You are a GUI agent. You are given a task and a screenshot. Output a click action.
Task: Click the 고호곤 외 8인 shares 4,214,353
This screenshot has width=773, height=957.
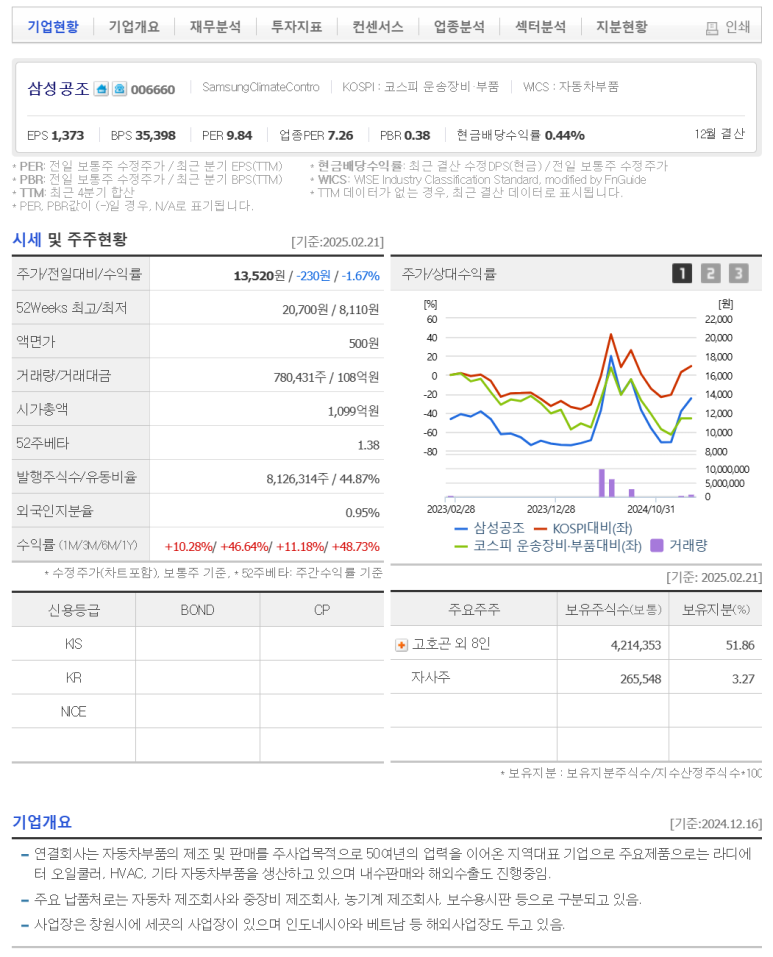click(x=636, y=645)
